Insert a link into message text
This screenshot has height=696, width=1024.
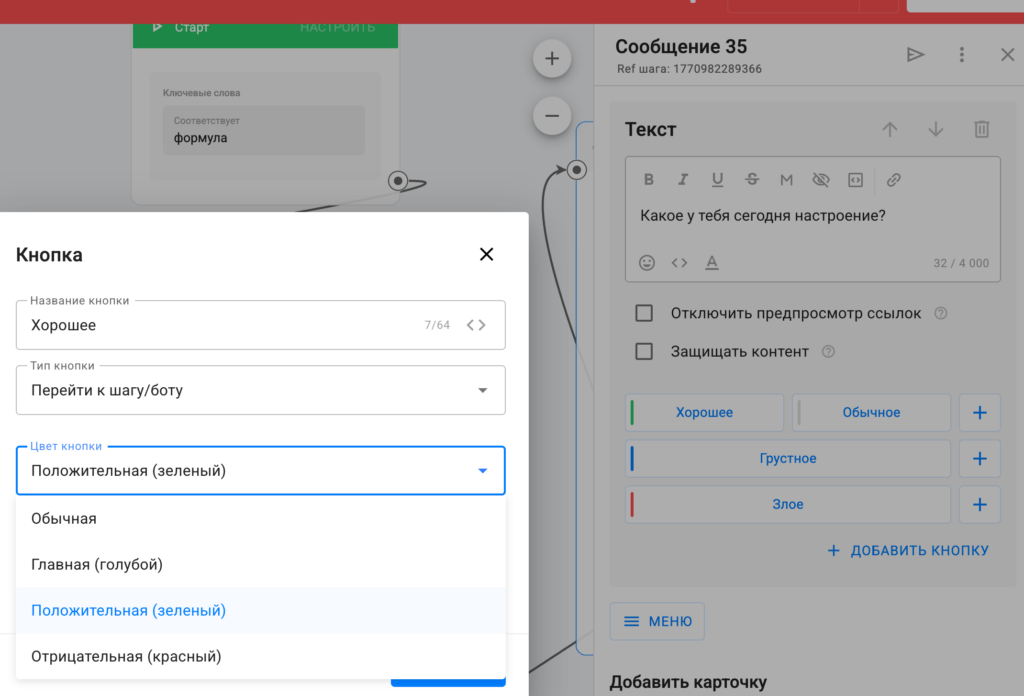coord(894,180)
